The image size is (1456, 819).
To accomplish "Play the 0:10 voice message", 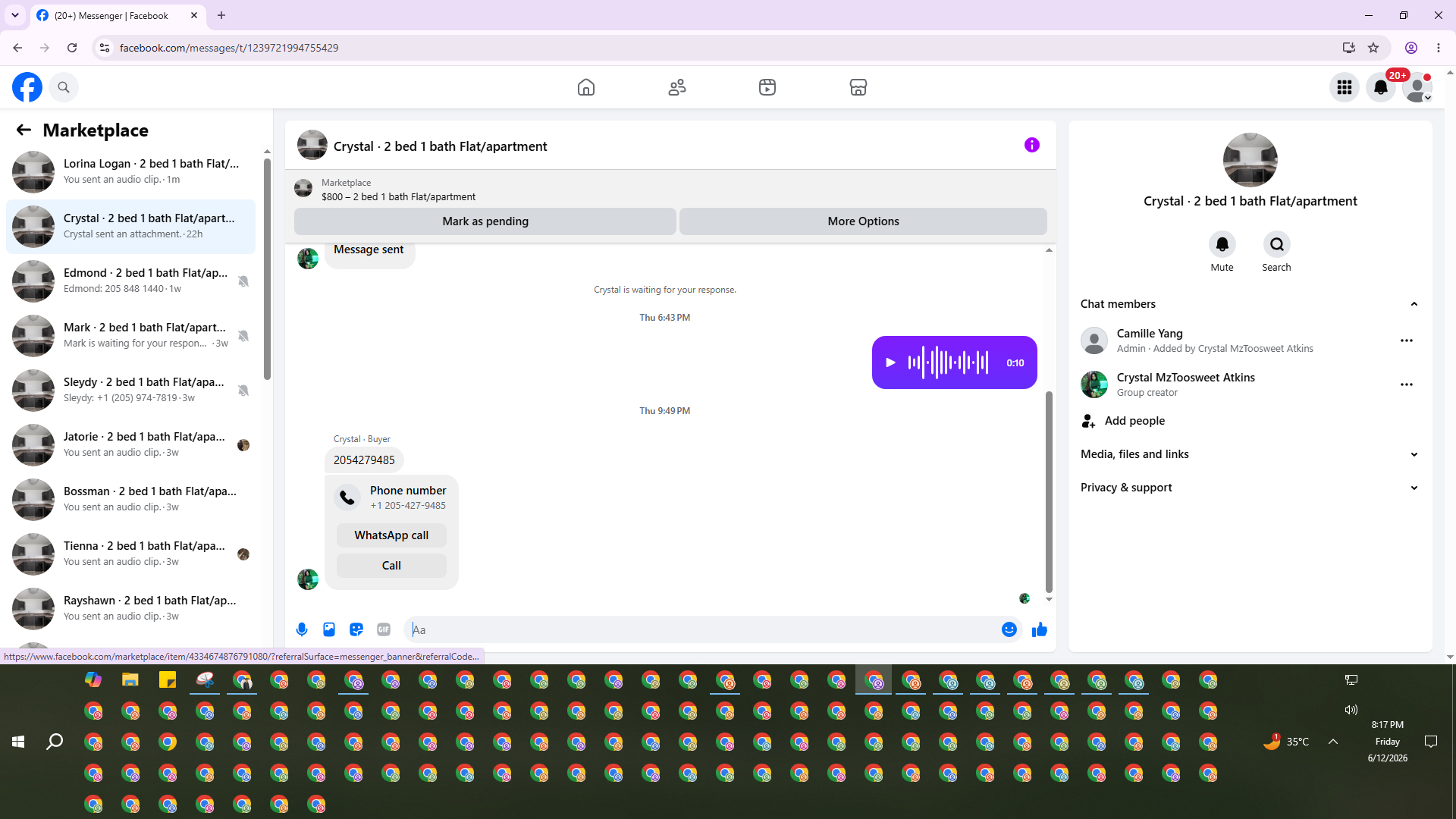I will point(891,362).
